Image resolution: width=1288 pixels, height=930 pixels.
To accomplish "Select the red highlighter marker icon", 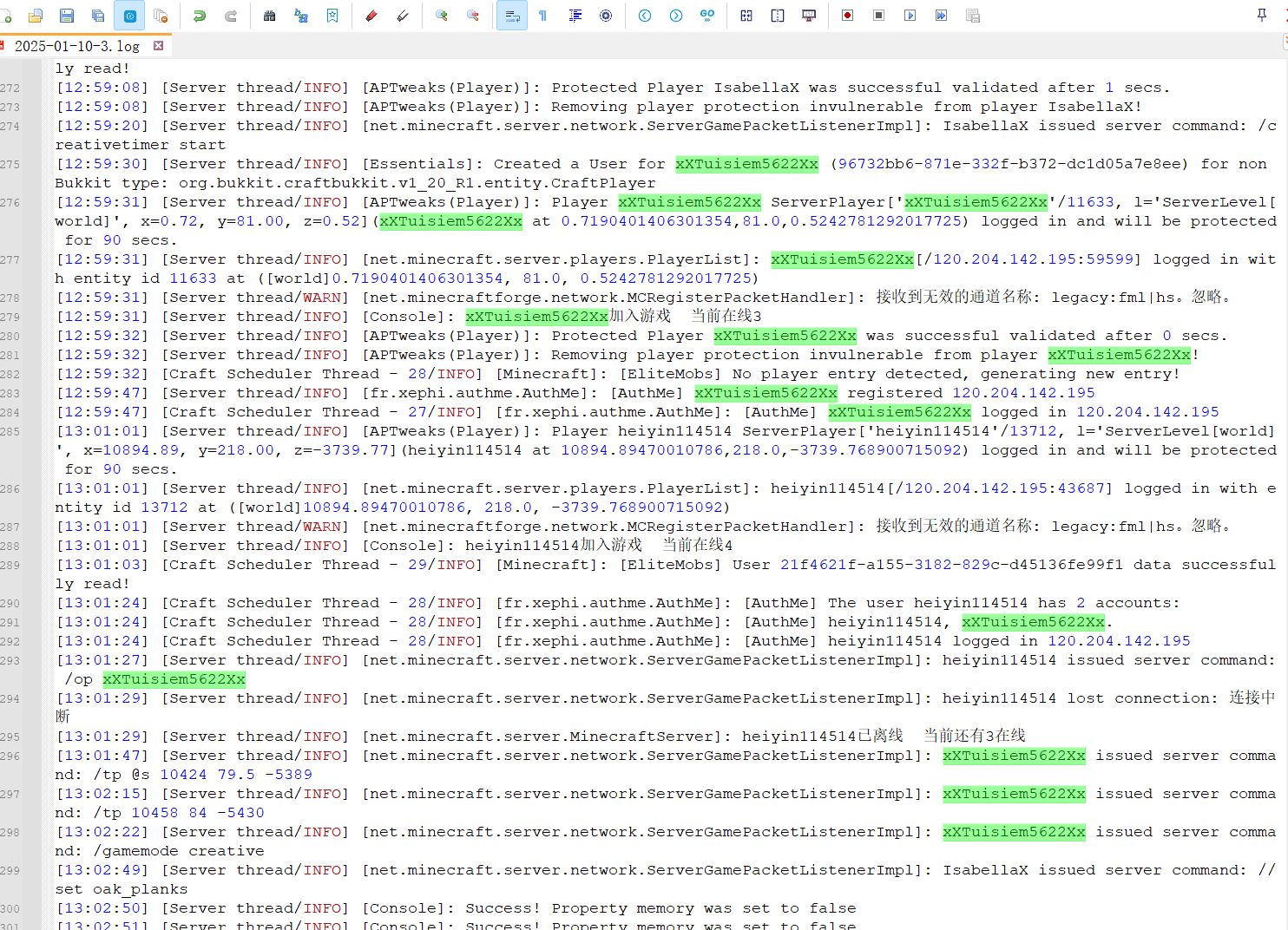I will point(371,16).
